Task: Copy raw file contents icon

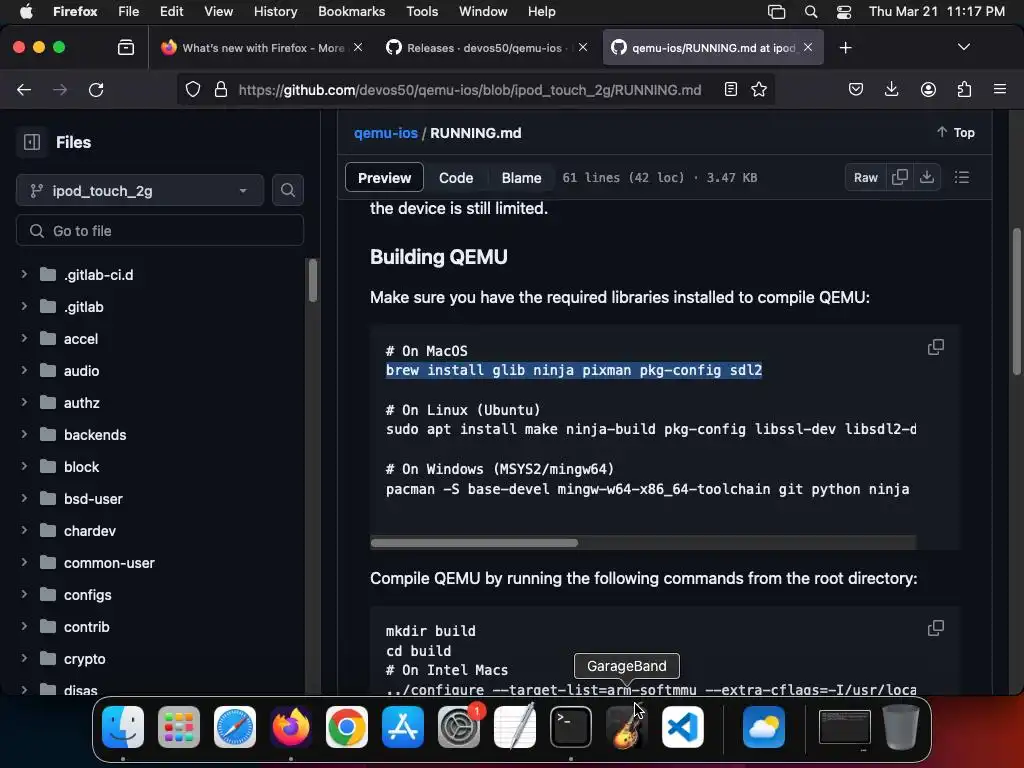Action: click(x=900, y=177)
